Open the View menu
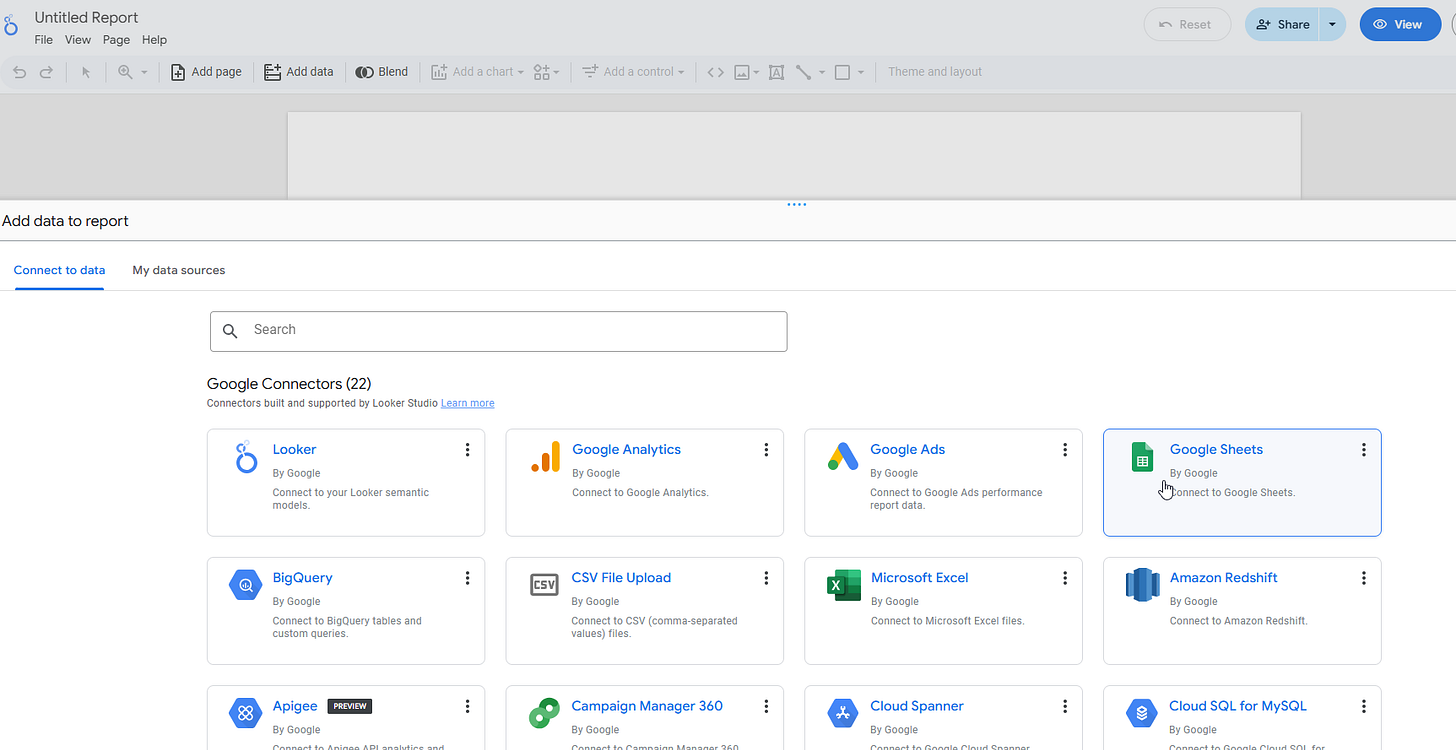 [x=78, y=40]
